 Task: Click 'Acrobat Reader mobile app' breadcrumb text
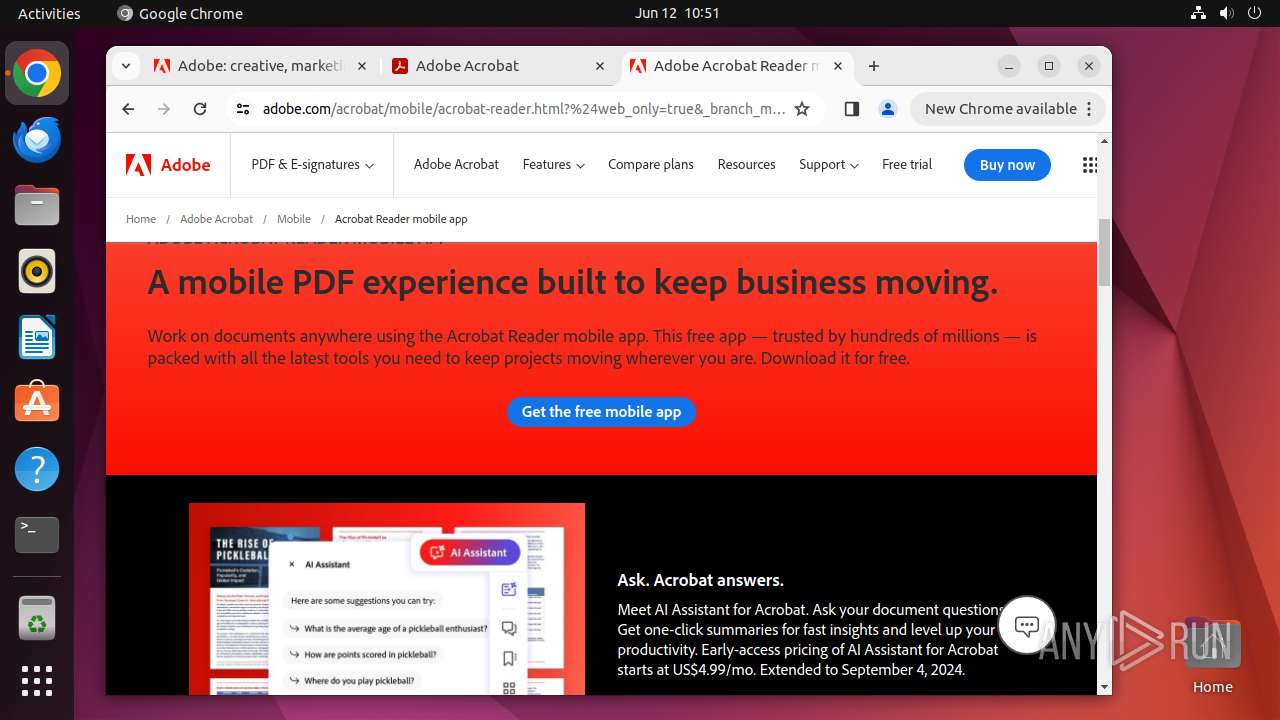pyautogui.click(x=401, y=219)
